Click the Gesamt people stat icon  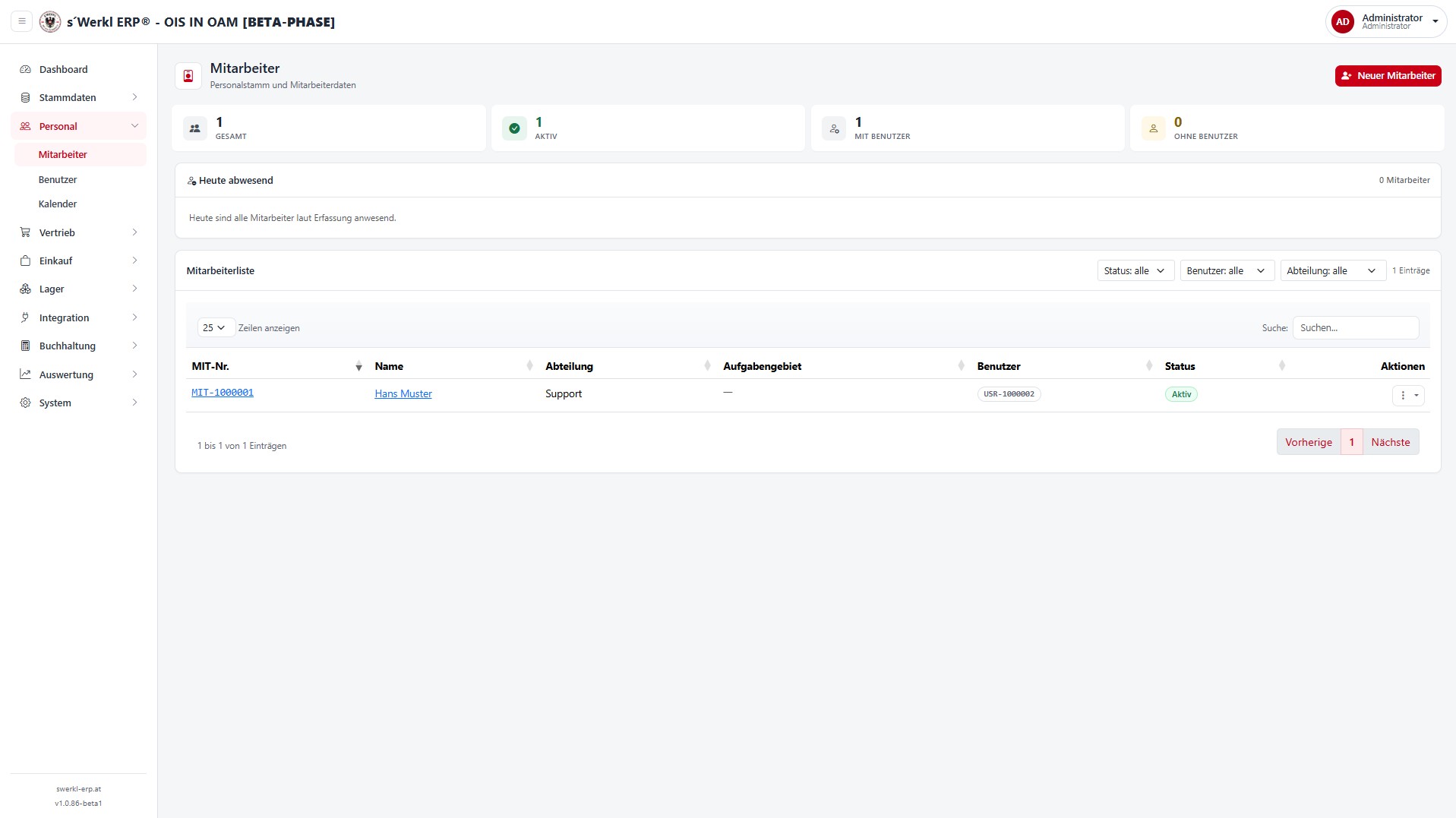click(195, 128)
